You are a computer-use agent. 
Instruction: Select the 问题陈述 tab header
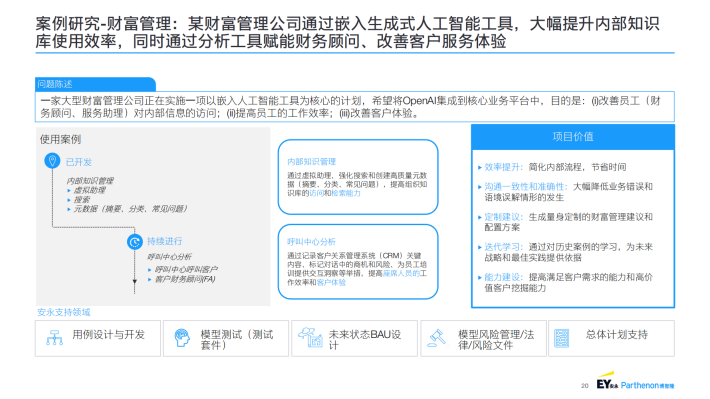96,84
